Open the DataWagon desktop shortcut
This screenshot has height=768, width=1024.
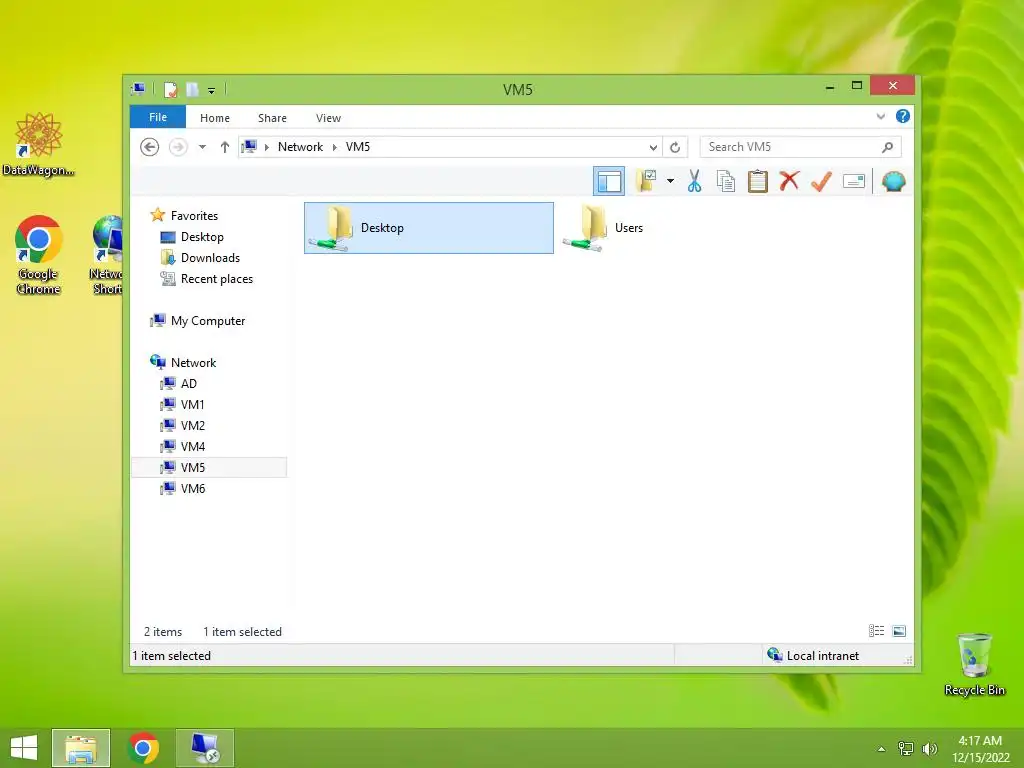pyautogui.click(x=39, y=144)
